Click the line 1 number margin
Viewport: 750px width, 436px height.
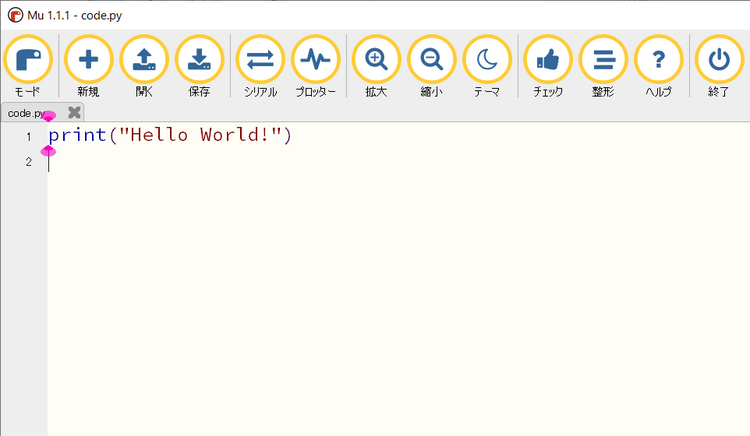pyautogui.click(x=28, y=136)
